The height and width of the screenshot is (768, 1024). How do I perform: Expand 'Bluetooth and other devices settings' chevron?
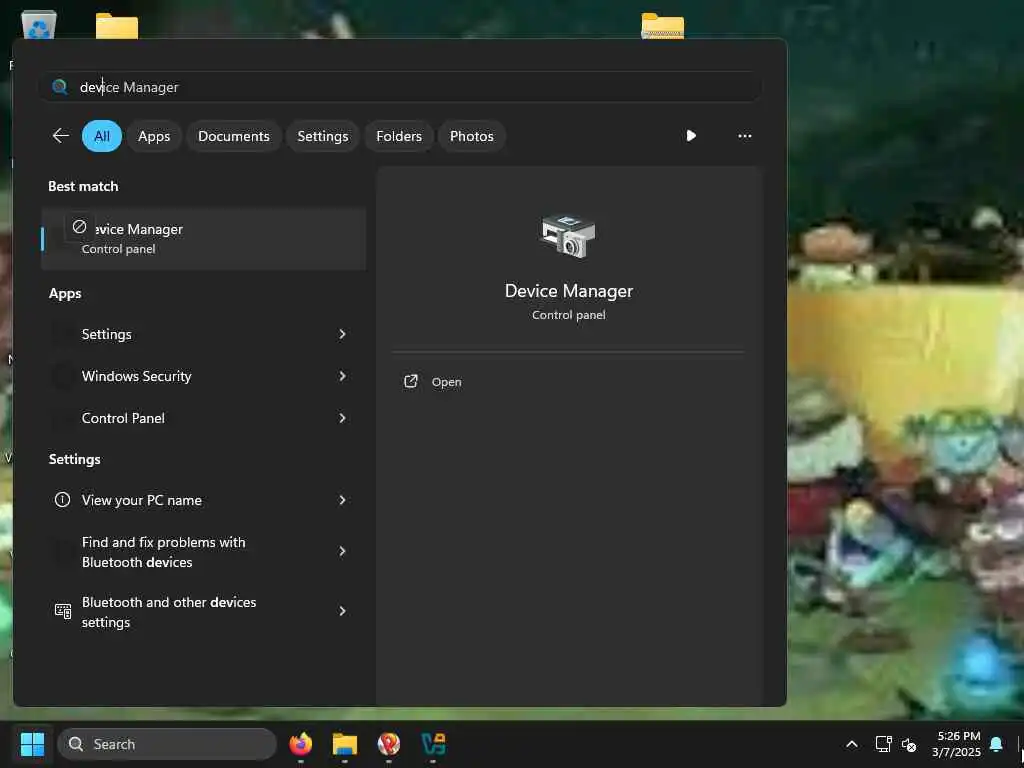(342, 611)
